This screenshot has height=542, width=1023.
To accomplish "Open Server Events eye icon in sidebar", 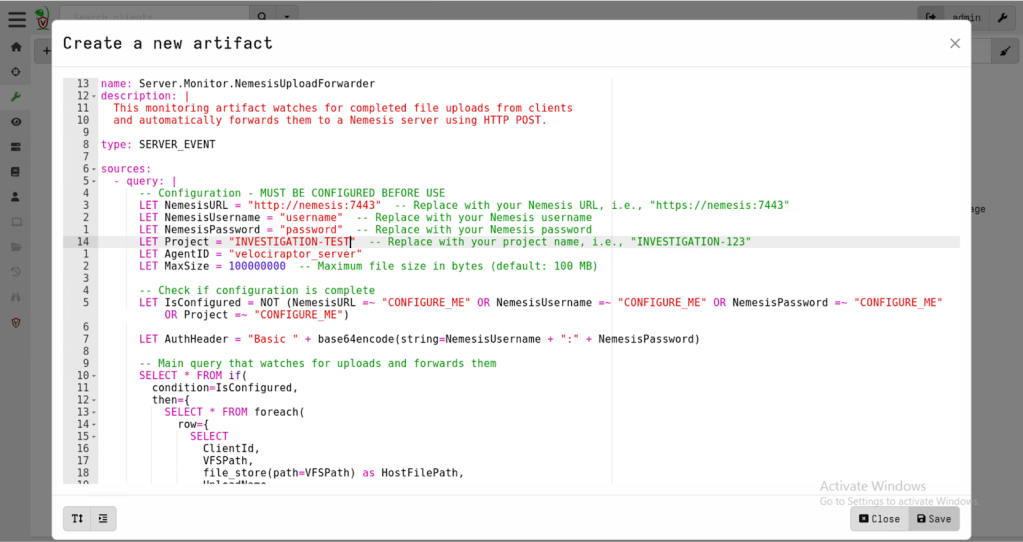I will 16,122.
